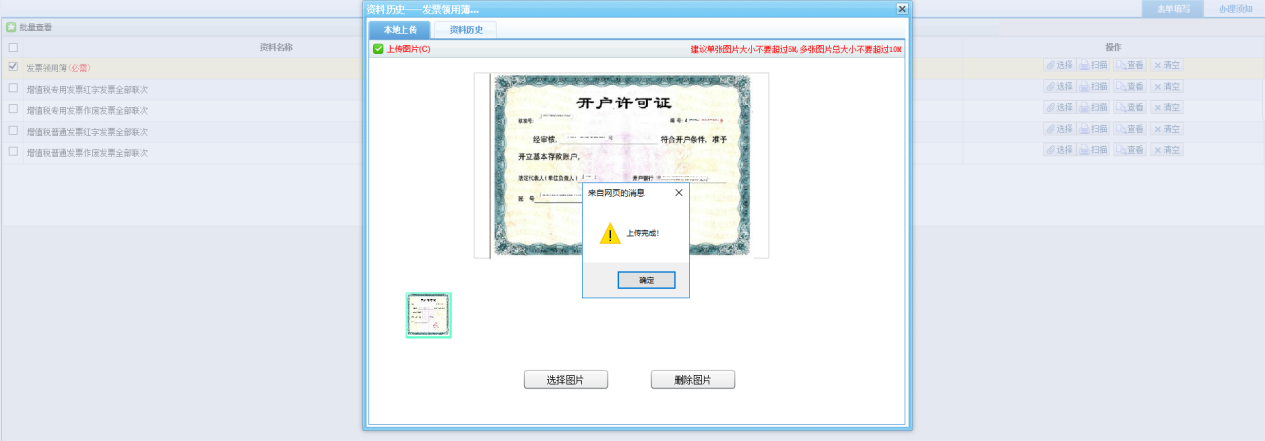1265x441 pixels.
Task: Click the 发票领用簿(必需) row name
Action: (58, 68)
